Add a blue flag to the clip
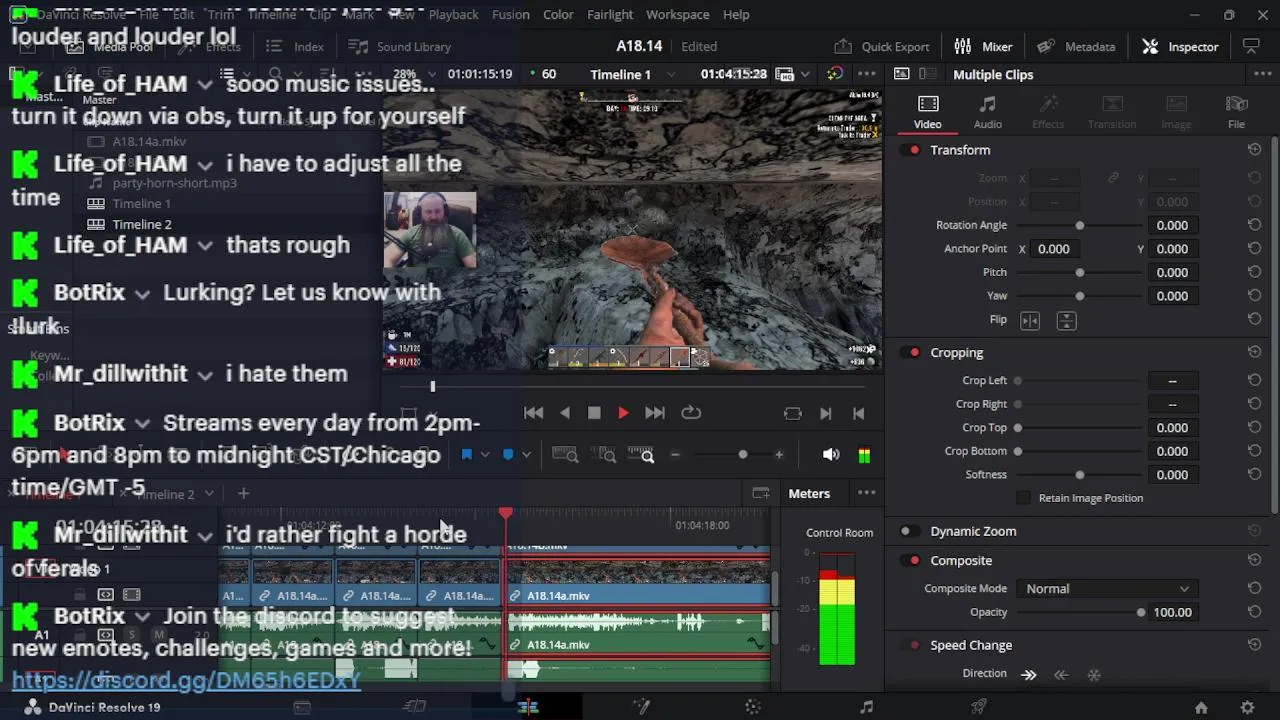 pyautogui.click(x=466, y=455)
